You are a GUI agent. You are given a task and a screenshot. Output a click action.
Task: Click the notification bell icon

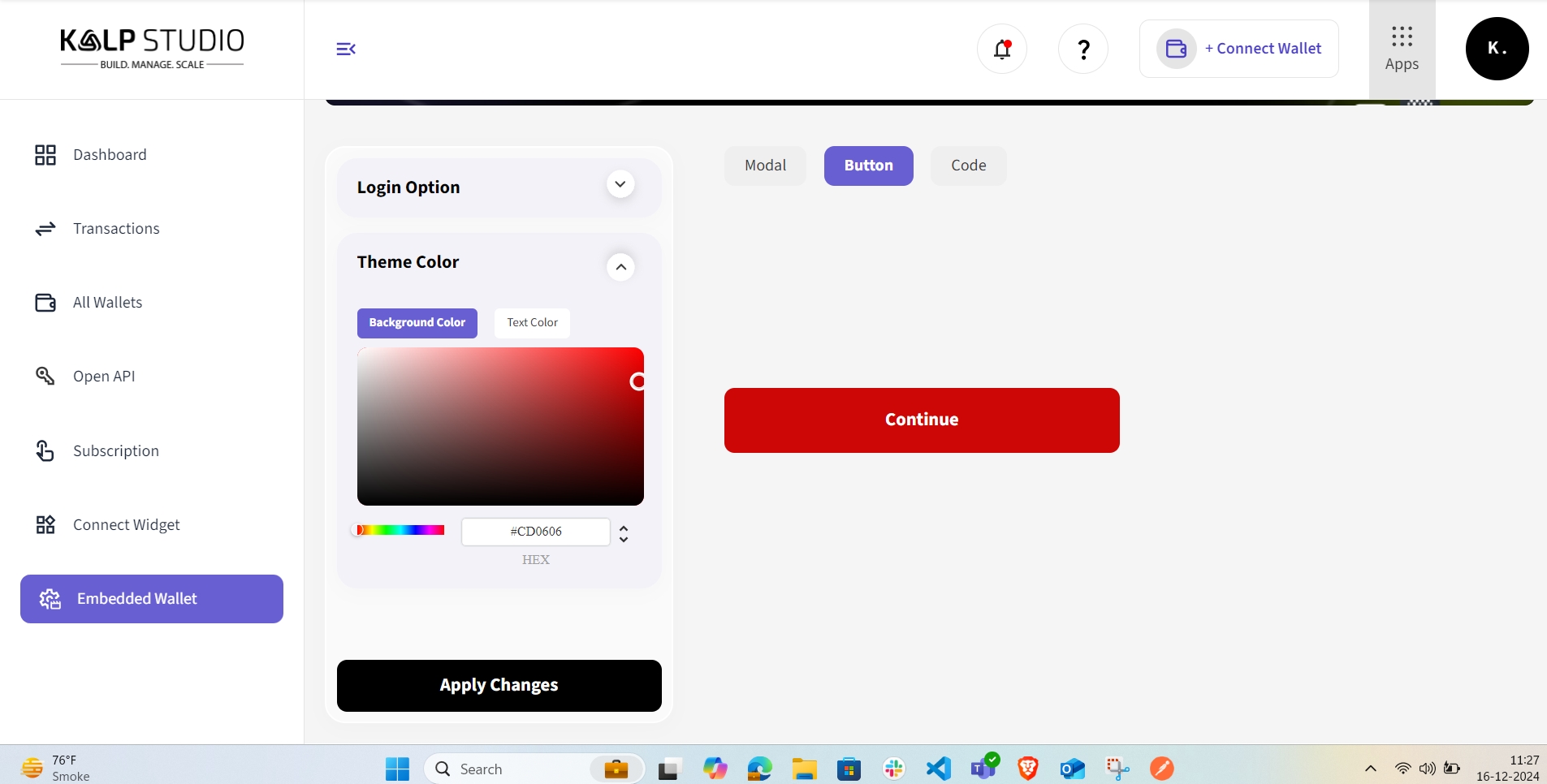point(1002,50)
